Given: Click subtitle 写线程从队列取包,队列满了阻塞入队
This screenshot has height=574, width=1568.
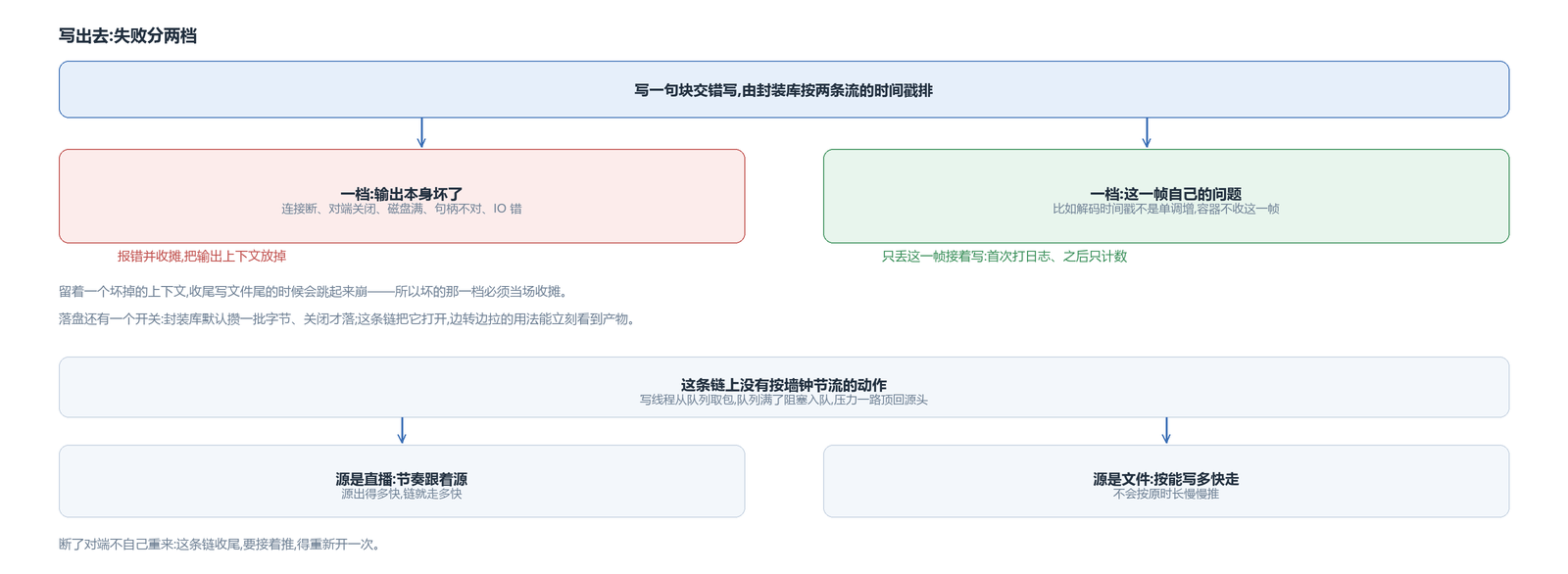Looking at the screenshot, I should pyautogui.click(x=784, y=400).
